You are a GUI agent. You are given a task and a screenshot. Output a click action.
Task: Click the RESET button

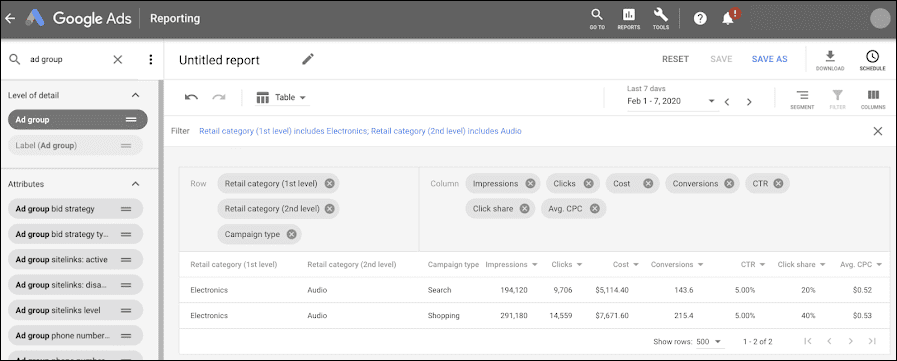coord(675,59)
